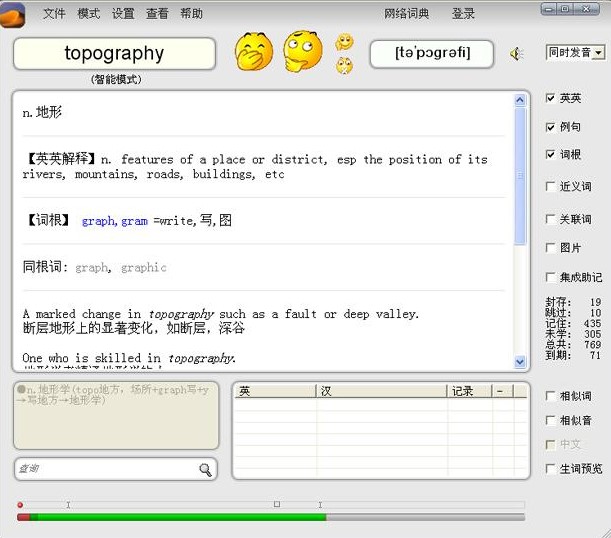Enable the 近义词 checkbox
611x538 pixels.
click(550, 186)
